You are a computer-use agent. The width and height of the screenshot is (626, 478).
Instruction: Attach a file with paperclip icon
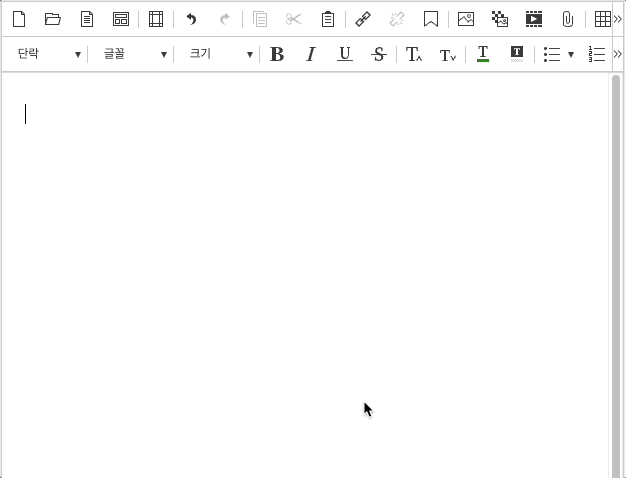[x=568, y=19]
